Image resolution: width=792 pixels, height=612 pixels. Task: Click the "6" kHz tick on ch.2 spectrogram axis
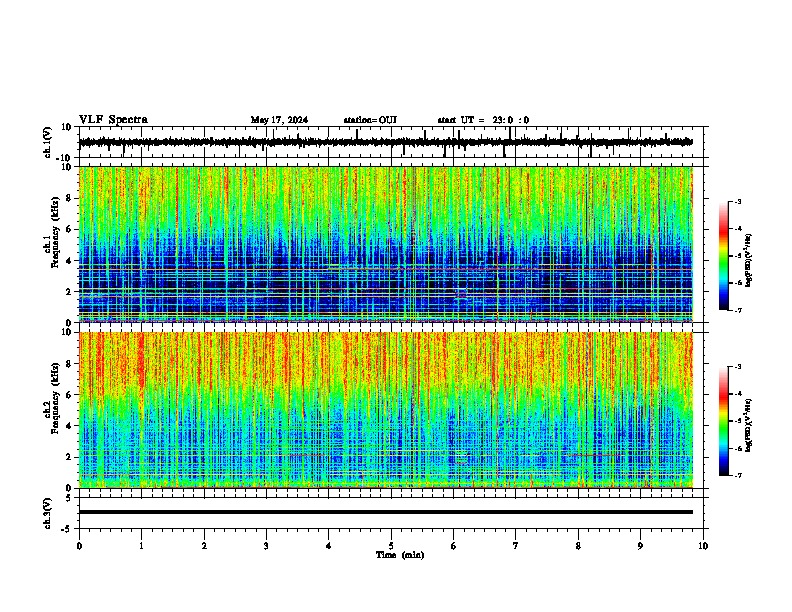coord(69,395)
